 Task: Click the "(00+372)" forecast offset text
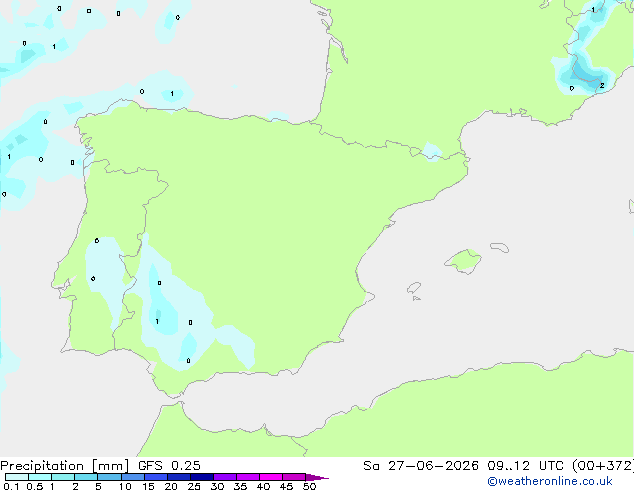[603, 466]
